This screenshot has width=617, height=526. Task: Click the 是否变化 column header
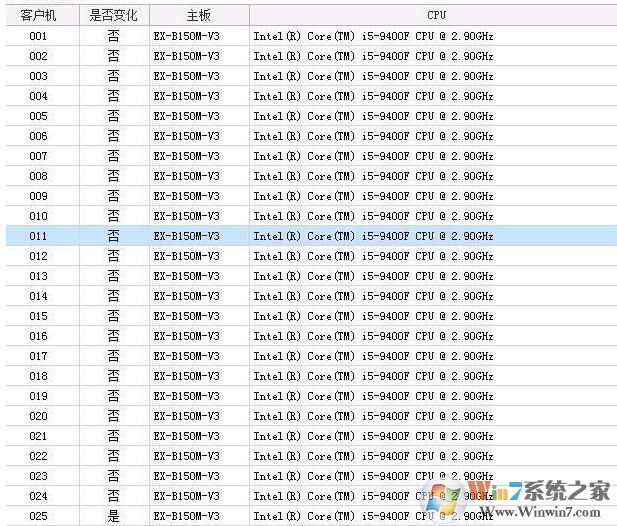coord(114,15)
